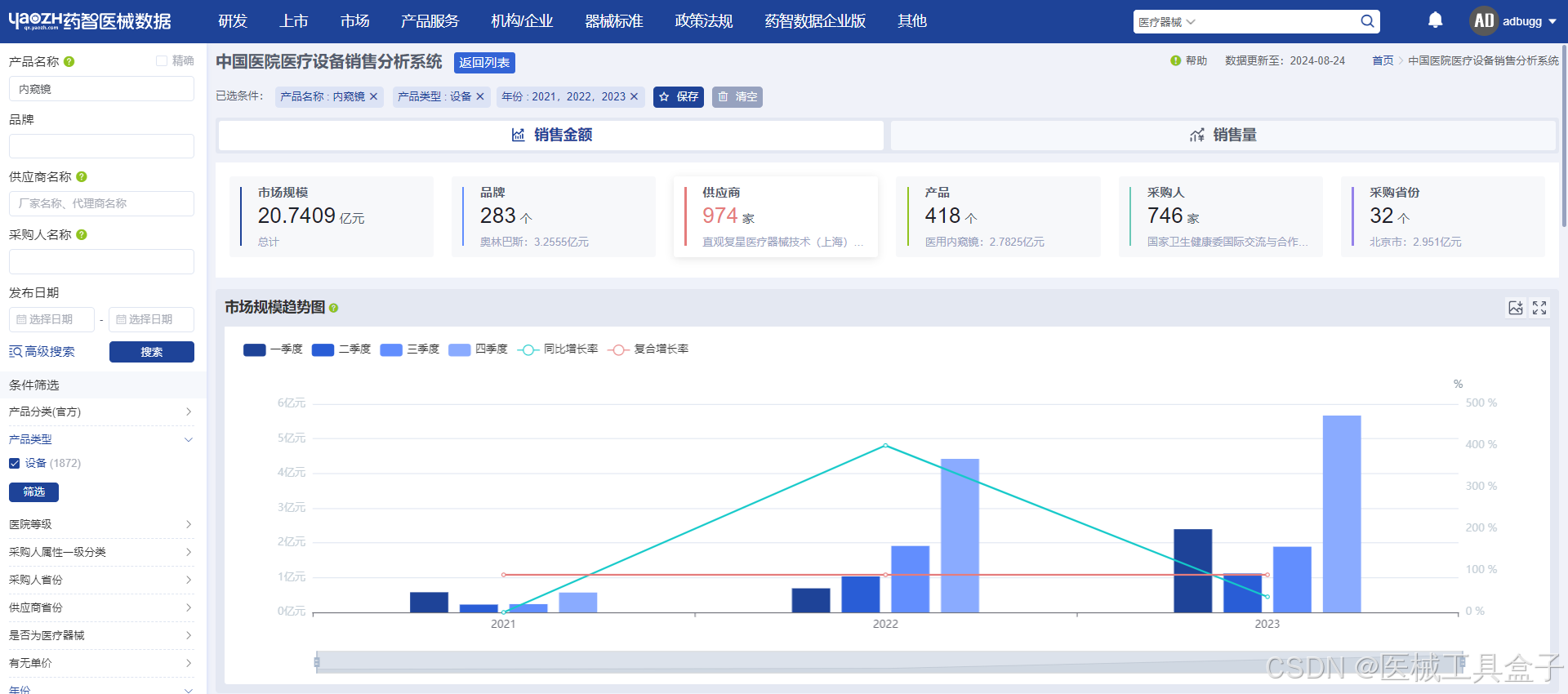1568x694 pixels.
Task: Click green 帮助 help icon
Action: (1175, 60)
